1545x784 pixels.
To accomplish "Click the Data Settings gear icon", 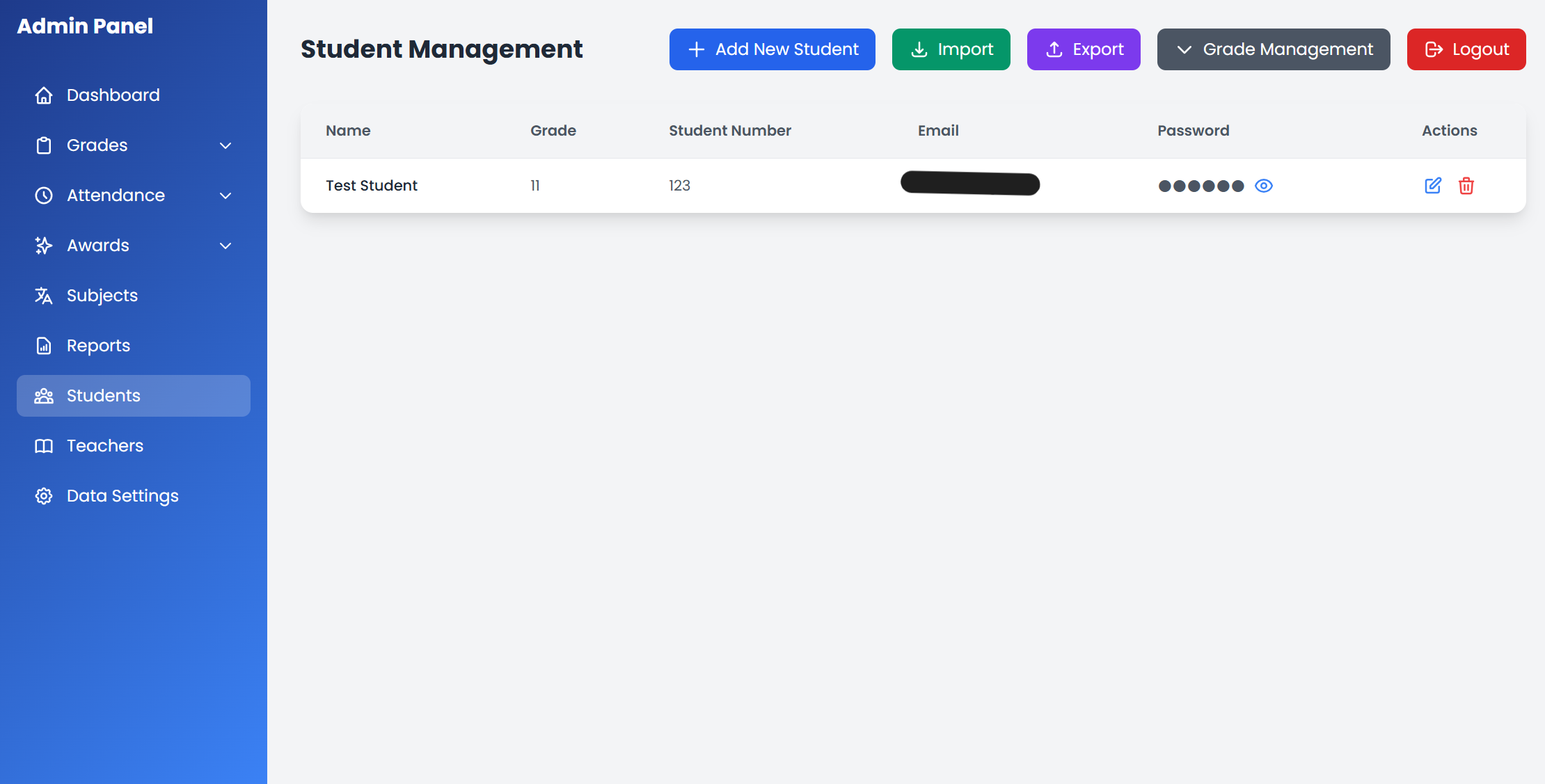I will [44, 496].
